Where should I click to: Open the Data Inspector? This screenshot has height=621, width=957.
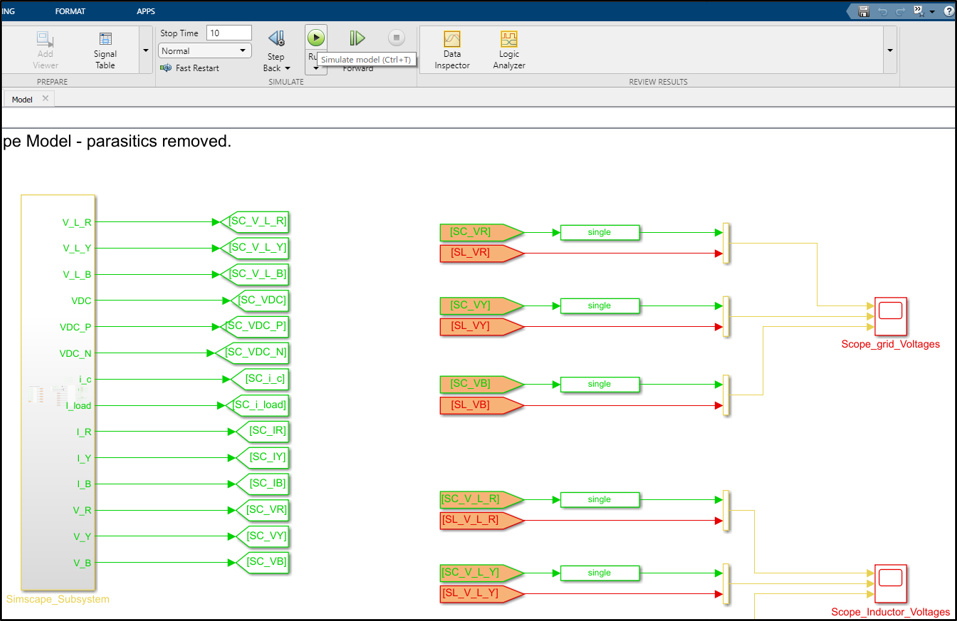coord(452,49)
